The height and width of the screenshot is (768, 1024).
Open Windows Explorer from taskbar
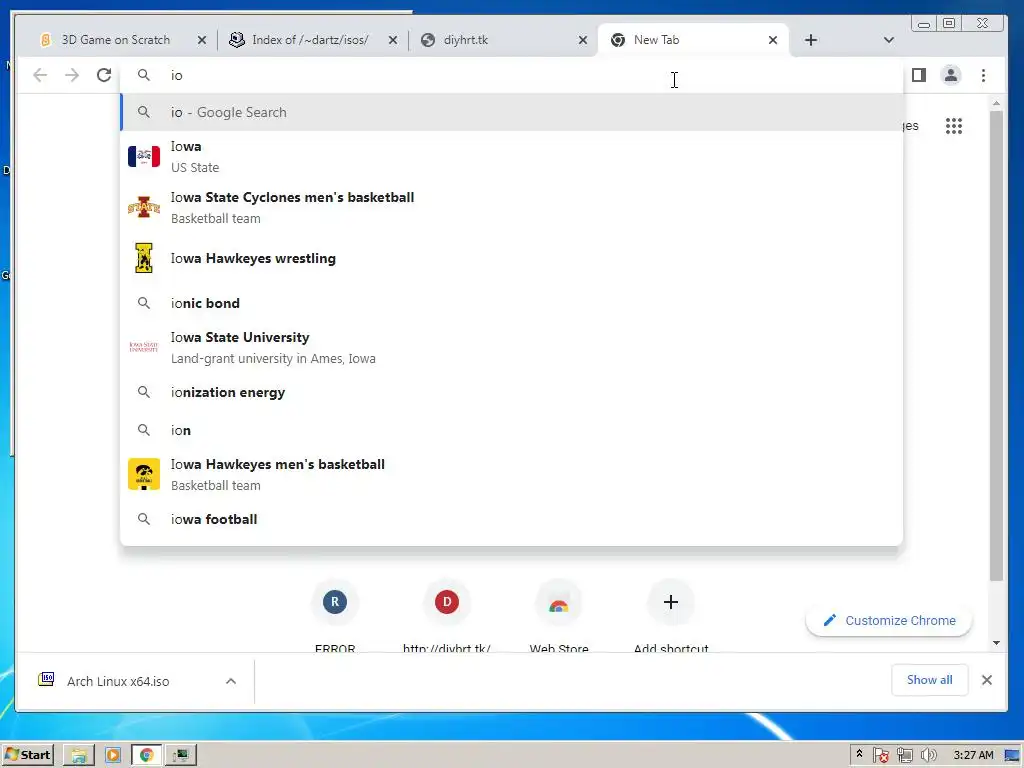pyautogui.click(x=79, y=755)
